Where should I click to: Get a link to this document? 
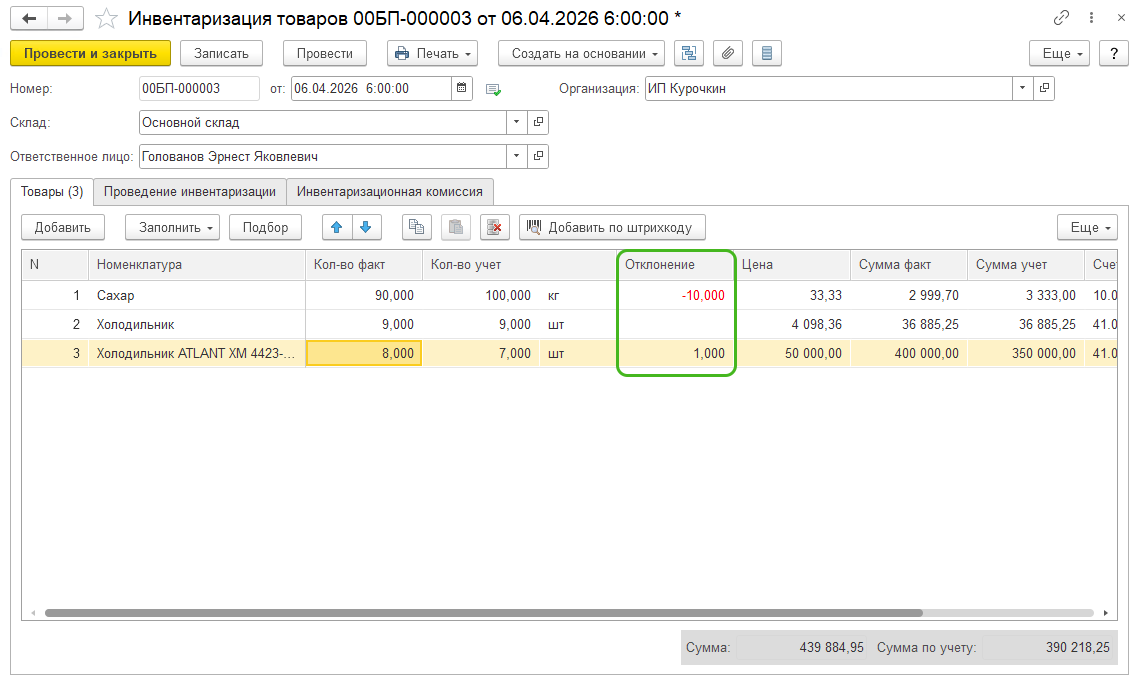tap(1061, 19)
